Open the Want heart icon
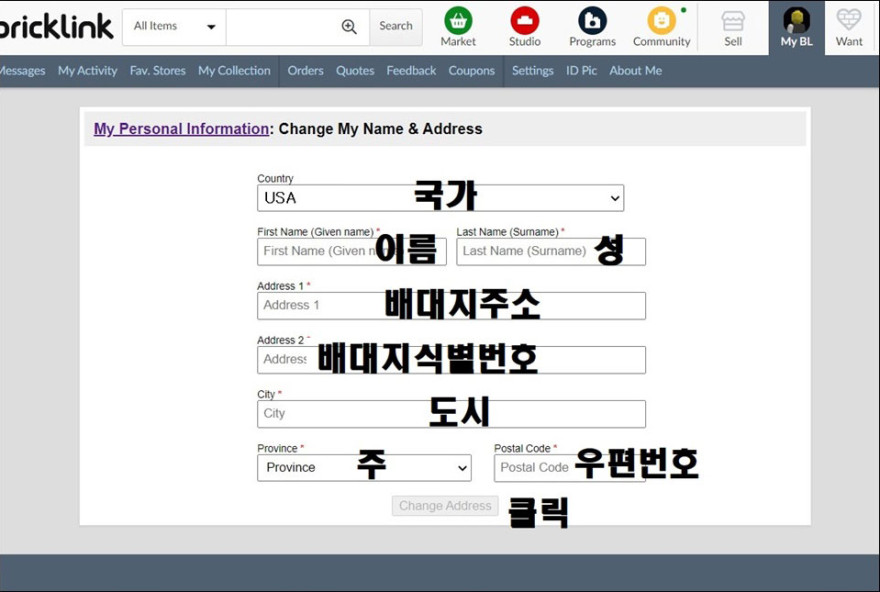Image resolution: width=880 pixels, height=592 pixels. [849, 20]
